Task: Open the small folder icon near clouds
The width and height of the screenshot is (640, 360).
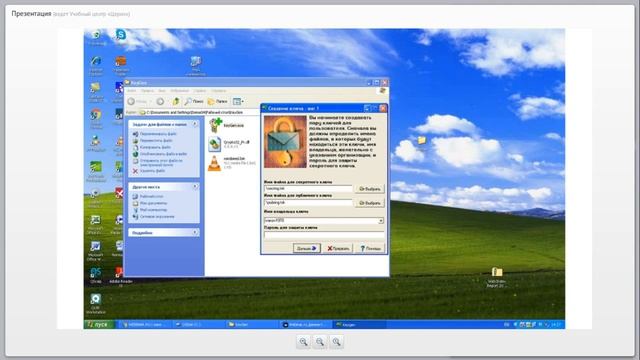Action: coord(422,140)
